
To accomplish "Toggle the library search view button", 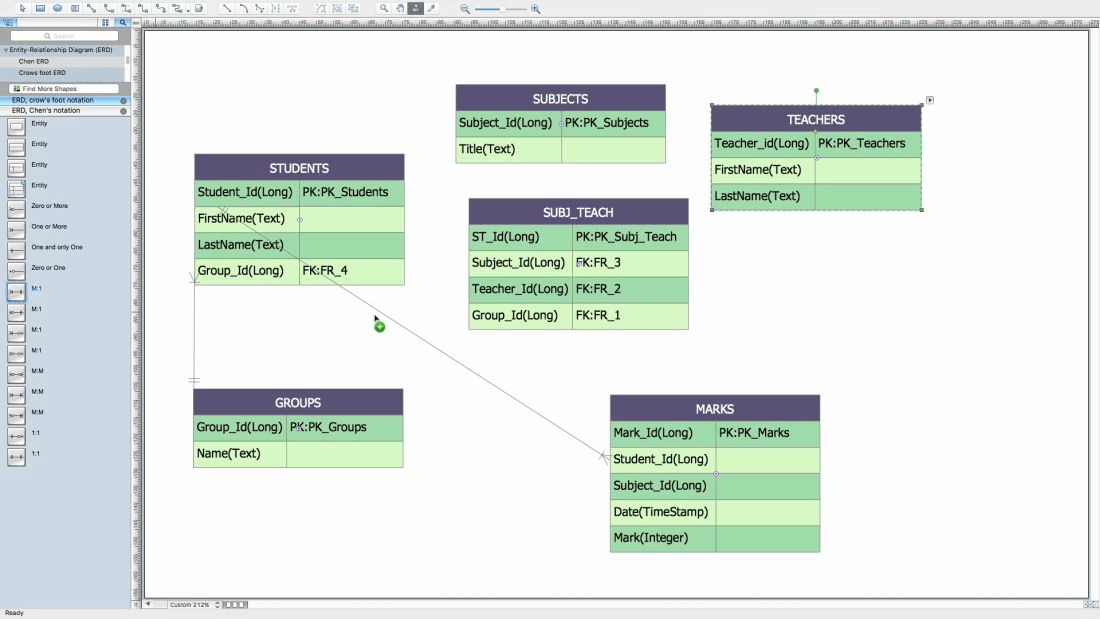I will click(x=123, y=22).
